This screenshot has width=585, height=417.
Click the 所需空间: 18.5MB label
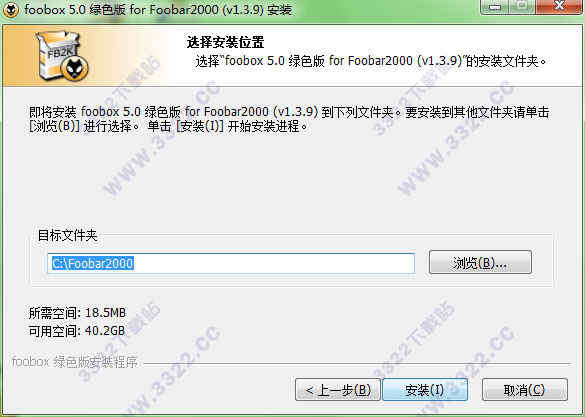(77, 313)
